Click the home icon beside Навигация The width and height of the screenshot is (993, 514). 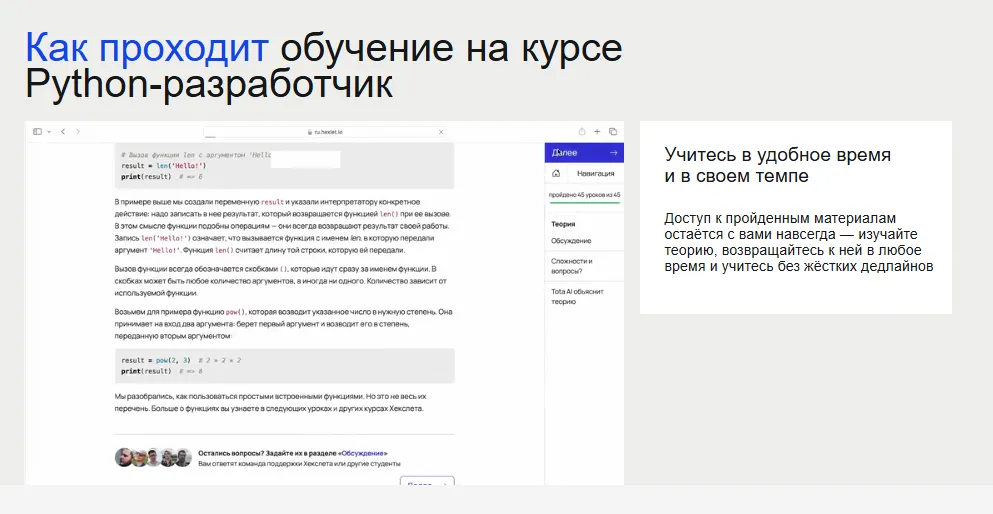coord(556,173)
